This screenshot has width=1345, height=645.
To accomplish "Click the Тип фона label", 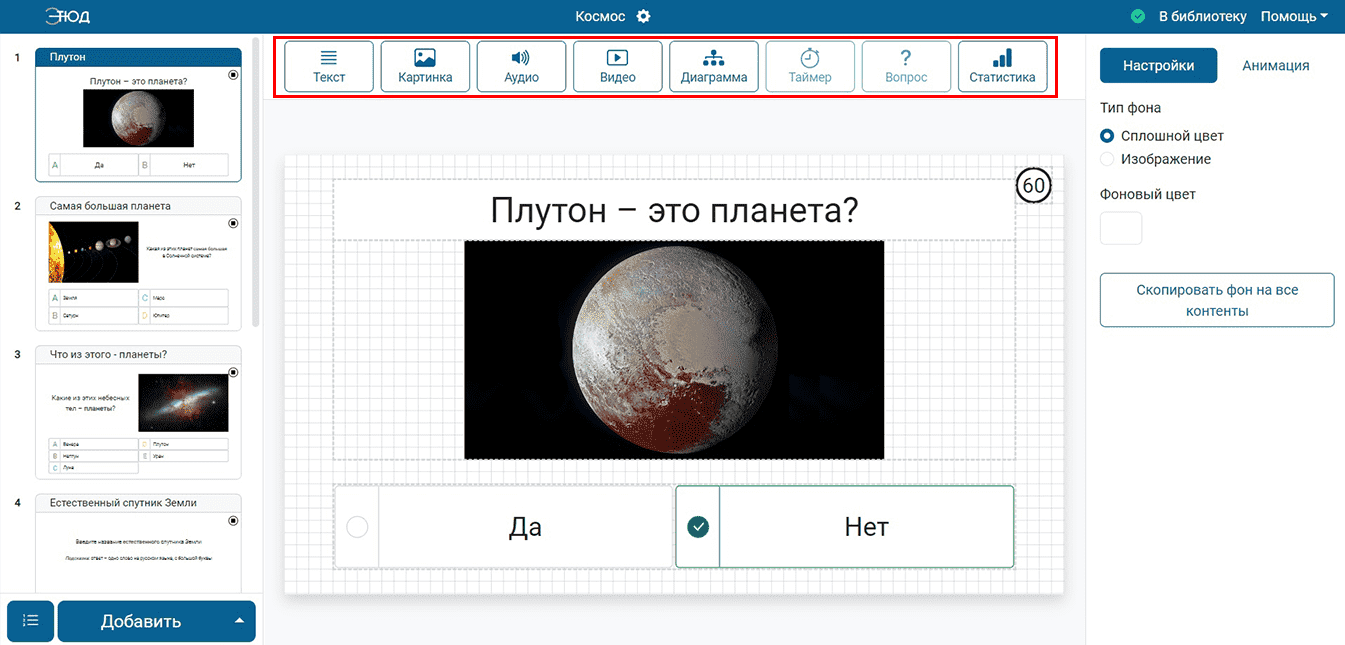I will pyautogui.click(x=1131, y=107).
